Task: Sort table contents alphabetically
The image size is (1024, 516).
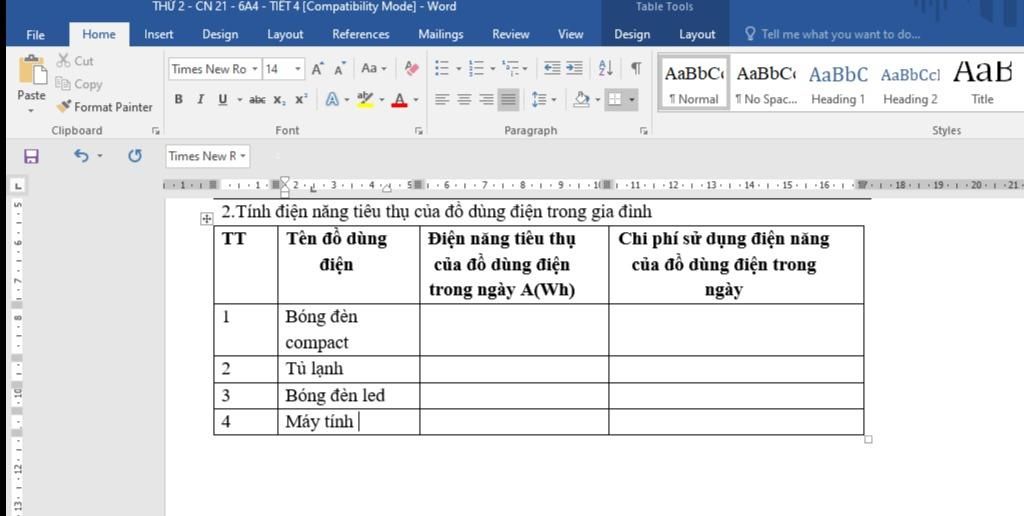Action: 605,68
